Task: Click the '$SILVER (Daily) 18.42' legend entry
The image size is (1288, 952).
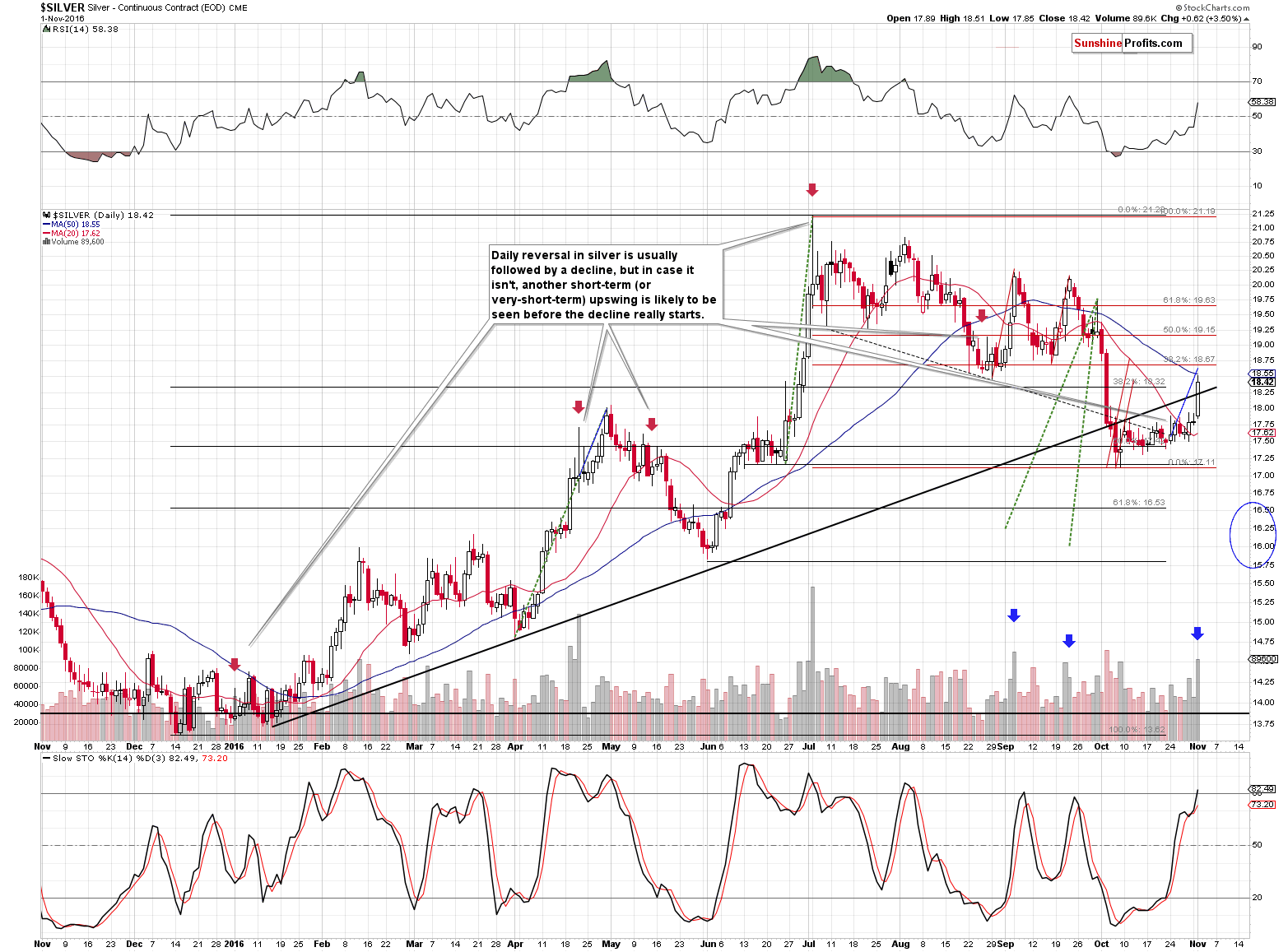Action: [x=97, y=215]
